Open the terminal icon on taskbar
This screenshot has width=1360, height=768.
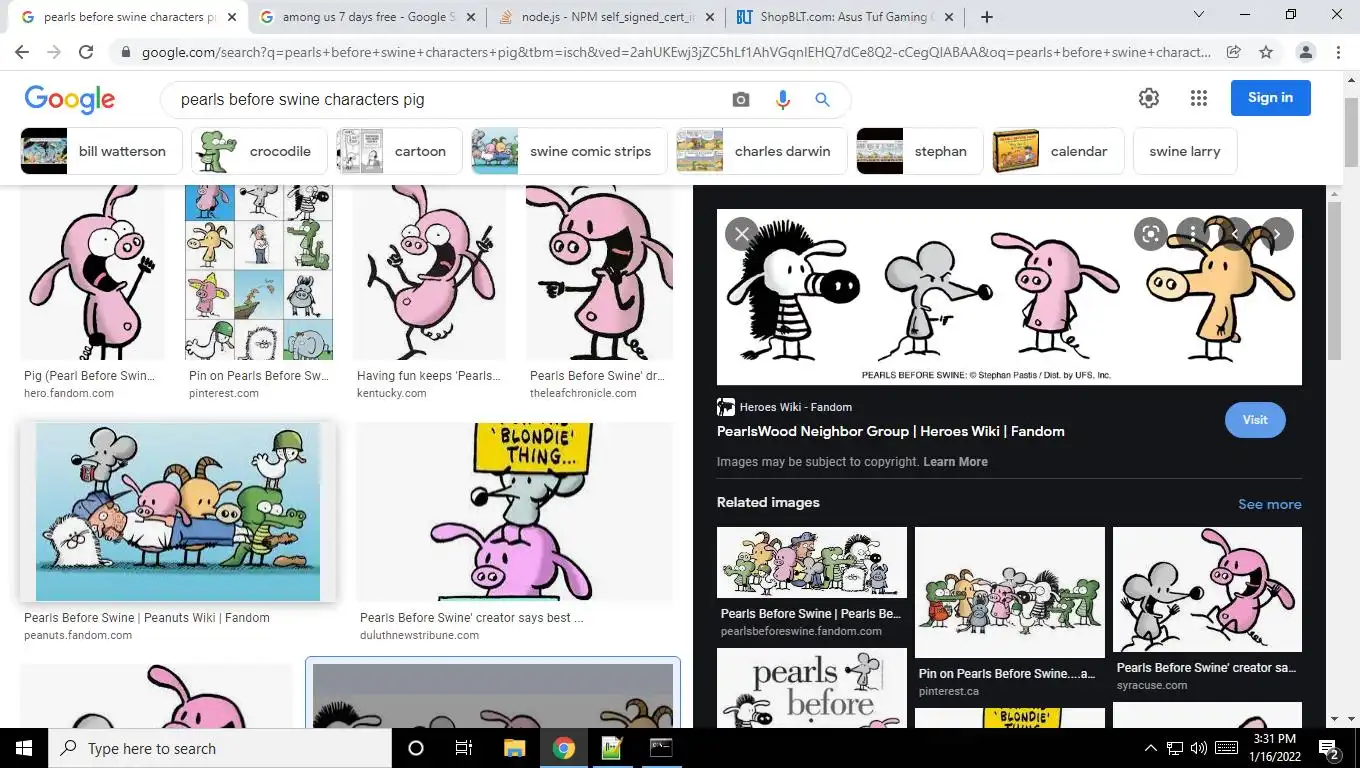661,748
